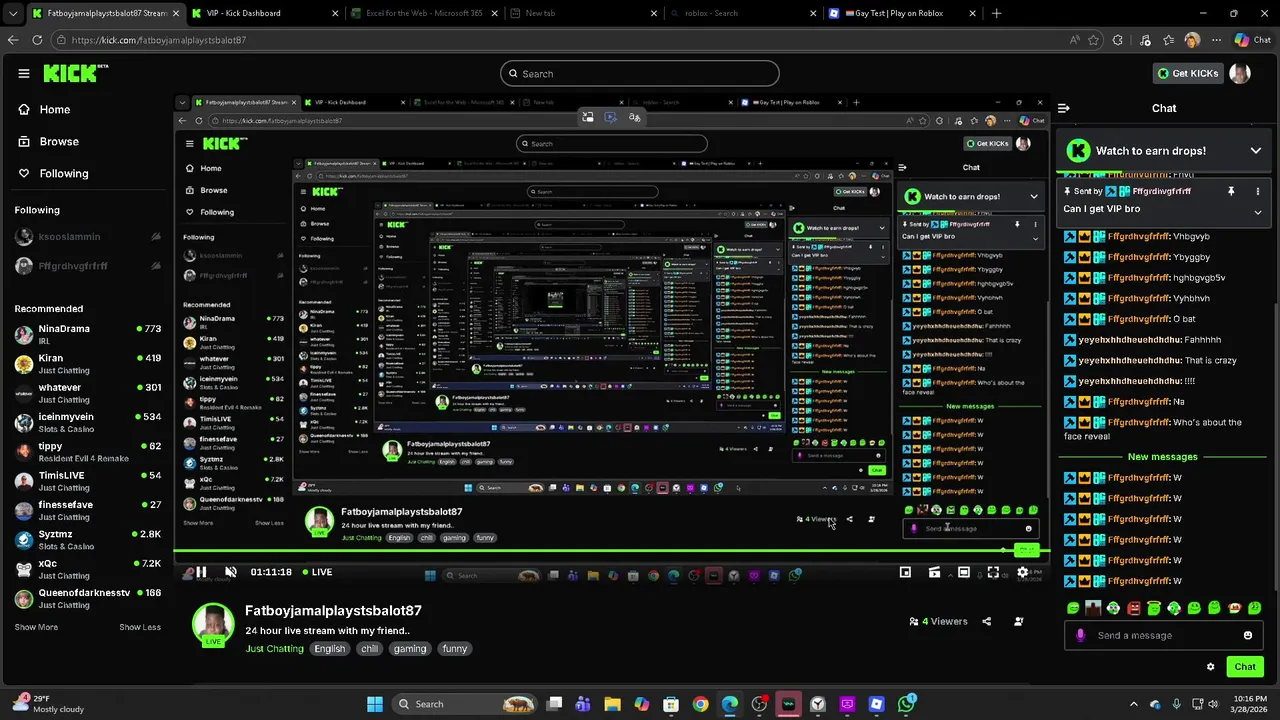Click the green KICK logo
The height and width of the screenshot is (720, 1280).
point(75,73)
